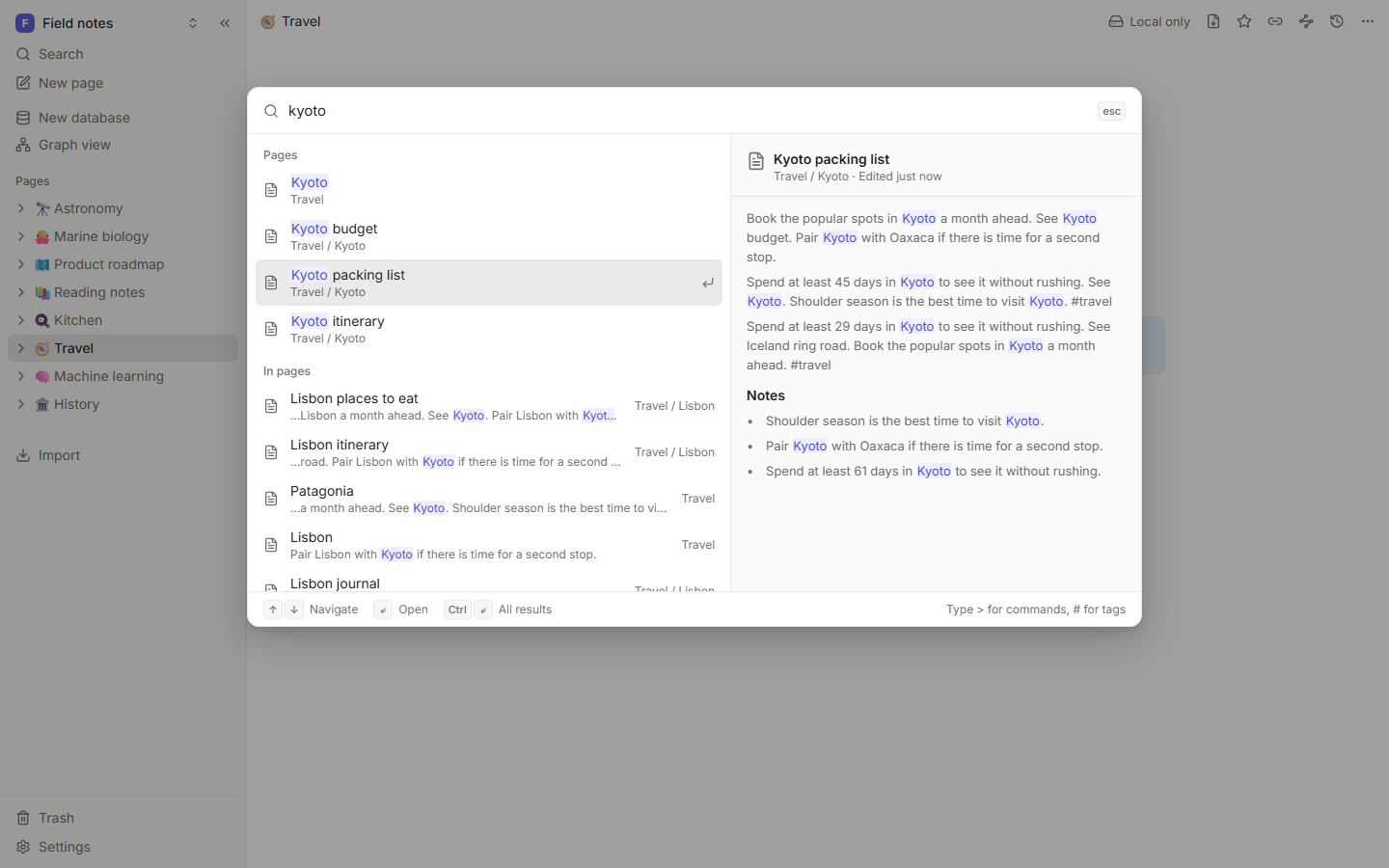Image resolution: width=1389 pixels, height=868 pixels.
Task: Click the Local only sync status
Action: pos(1149,21)
